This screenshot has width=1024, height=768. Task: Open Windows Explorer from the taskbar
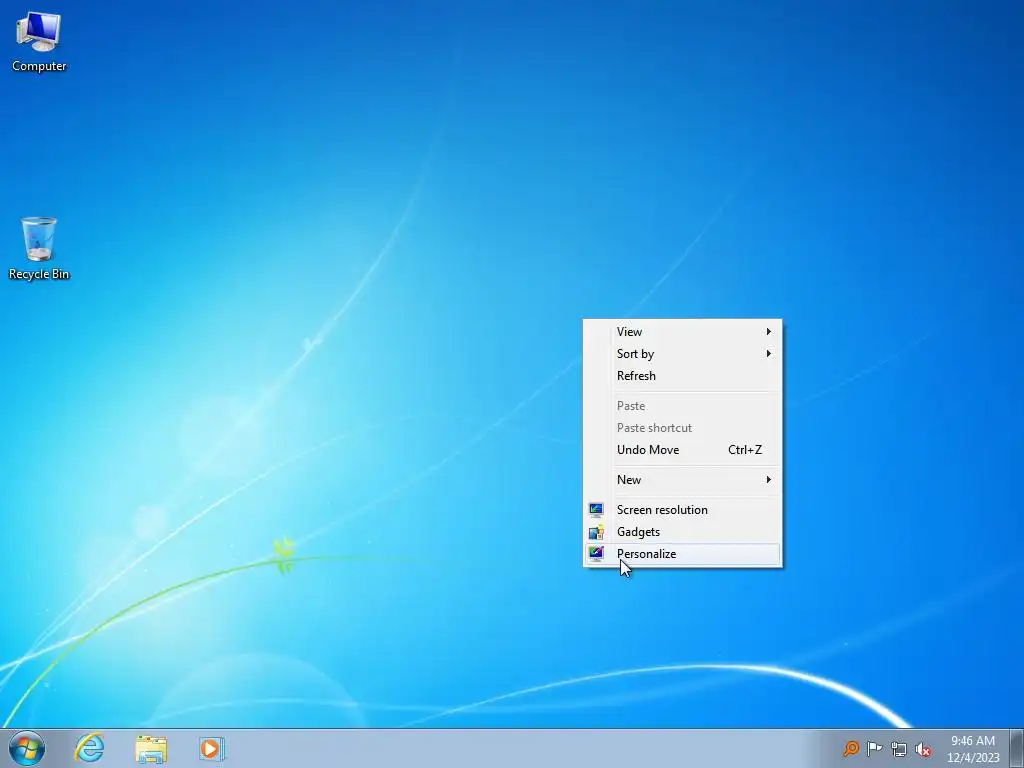point(151,749)
